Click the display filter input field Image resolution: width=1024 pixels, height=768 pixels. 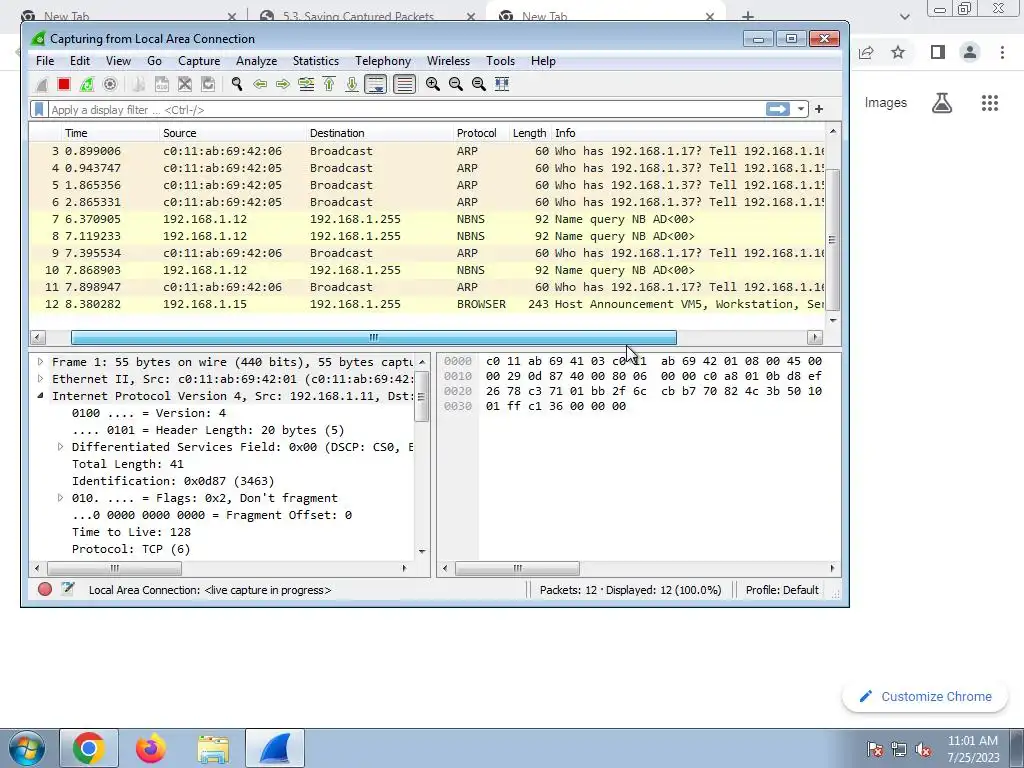point(405,110)
